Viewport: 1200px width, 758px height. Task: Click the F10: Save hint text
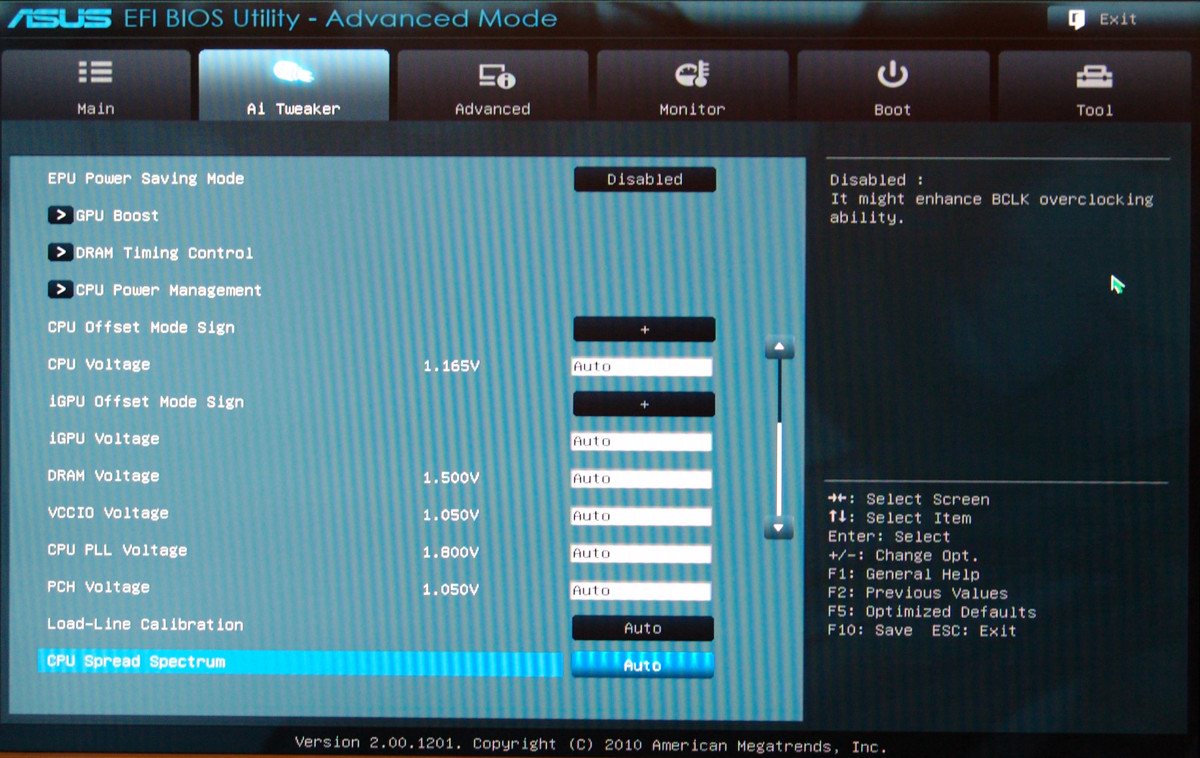(x=870, y=631)
